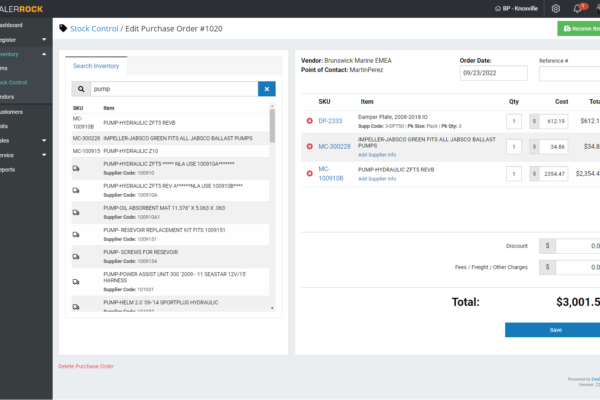Viewport: 600px width, 400px height.
Task: Clear the pump search with X button
Action: click(267, 89)
